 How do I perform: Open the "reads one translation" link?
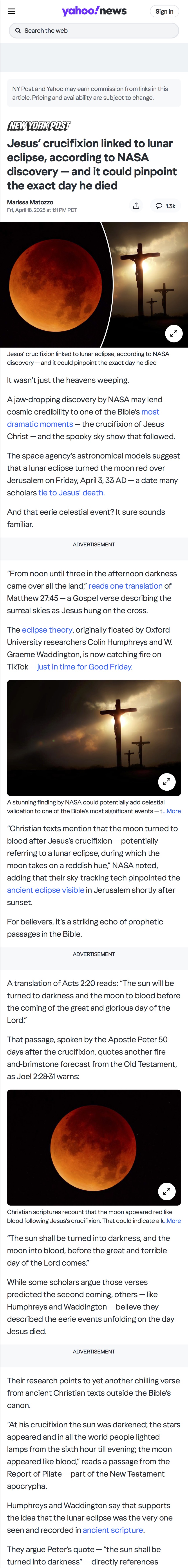click(125, 586)
